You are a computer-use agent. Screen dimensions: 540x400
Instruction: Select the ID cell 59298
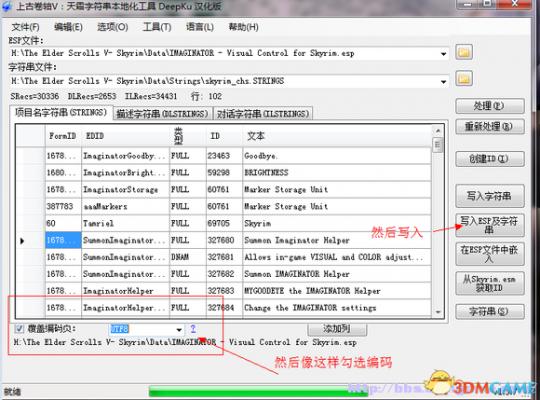(x=224, y=173)
